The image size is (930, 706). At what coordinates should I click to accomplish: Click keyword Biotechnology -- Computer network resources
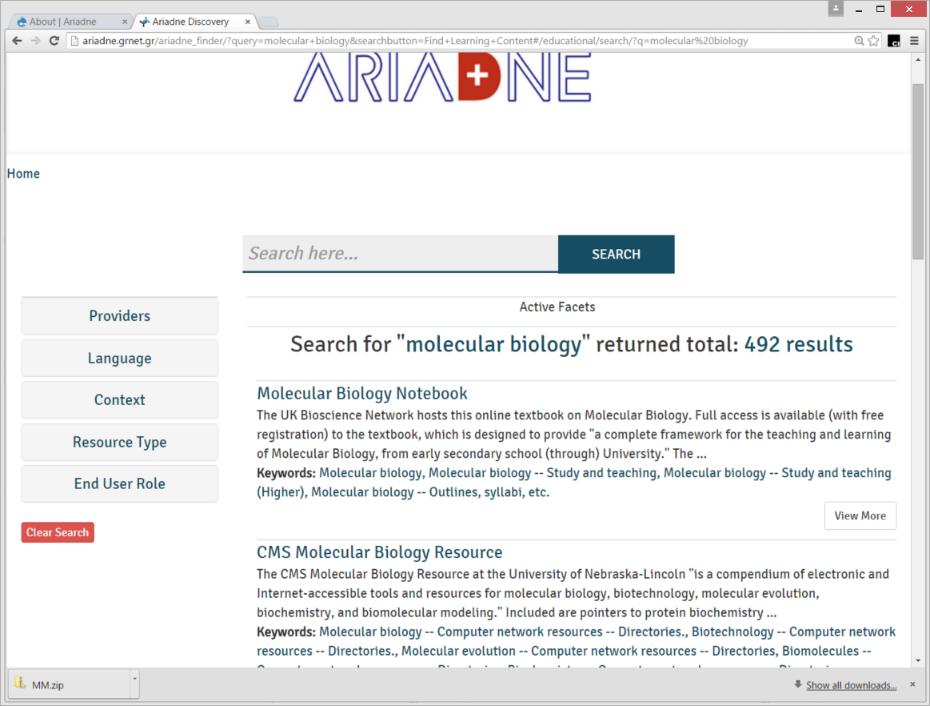click(794, 632)
